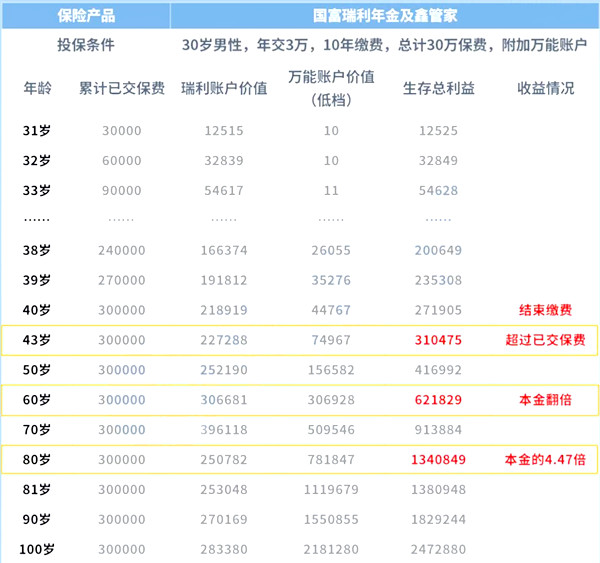This screenshot has width=600, height=563.
Task: Select the 39岁 row label
Action: (37, 280)
